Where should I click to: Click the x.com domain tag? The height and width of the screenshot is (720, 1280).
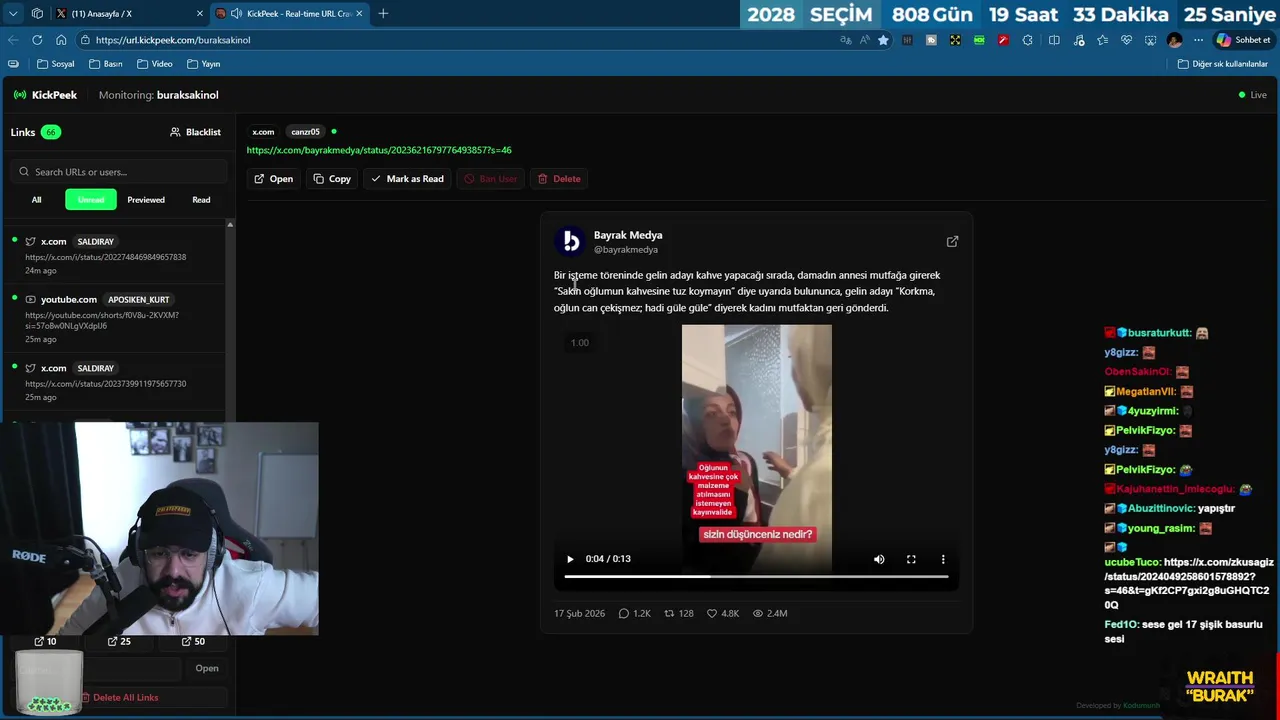(x=263, y=132)
